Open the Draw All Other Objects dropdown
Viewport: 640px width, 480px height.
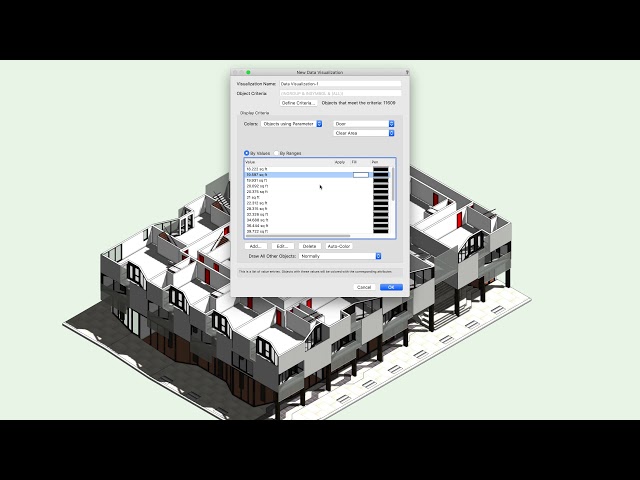coord(340,256)
